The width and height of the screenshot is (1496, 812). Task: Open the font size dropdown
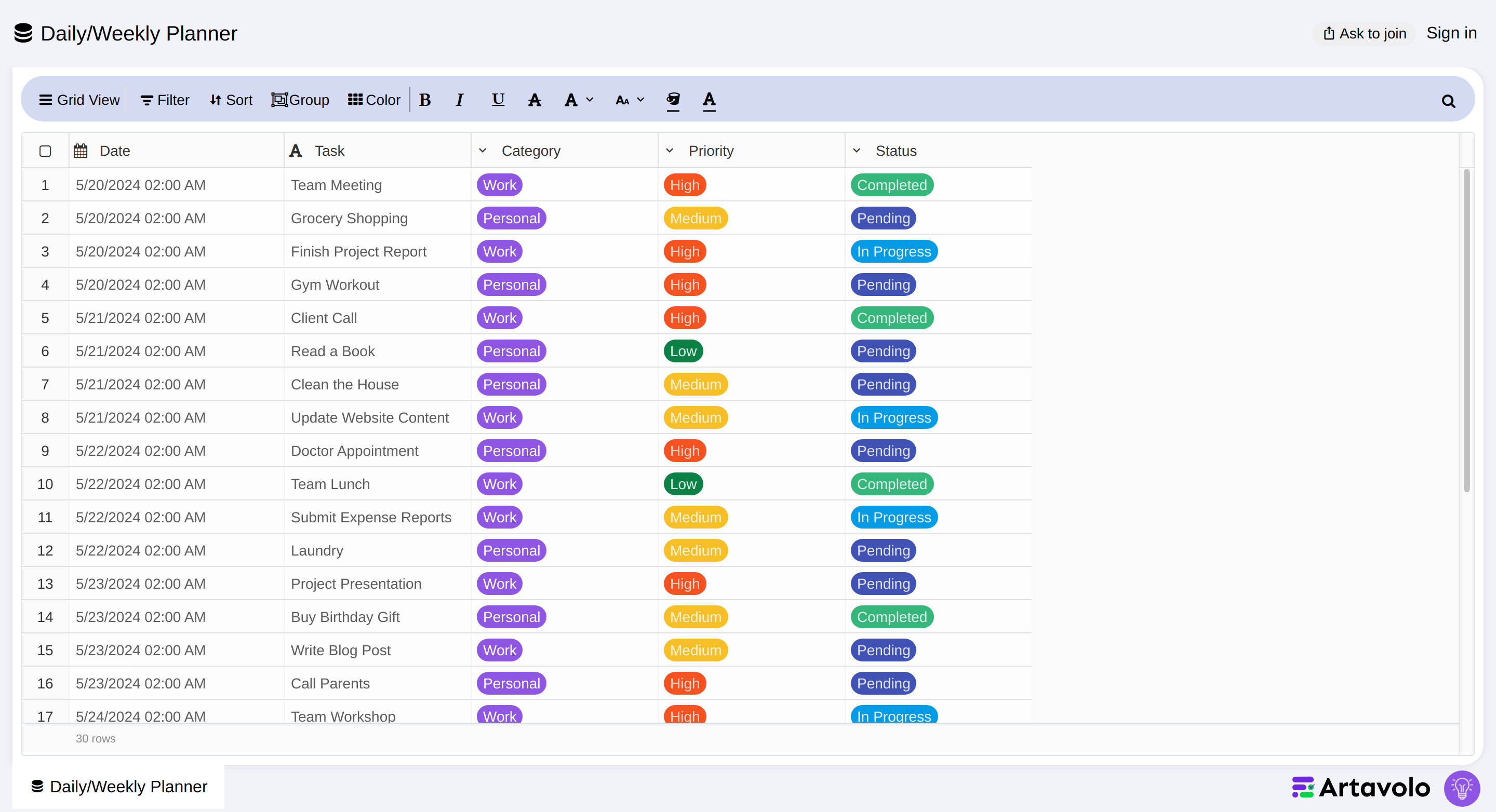click(630, 100)
